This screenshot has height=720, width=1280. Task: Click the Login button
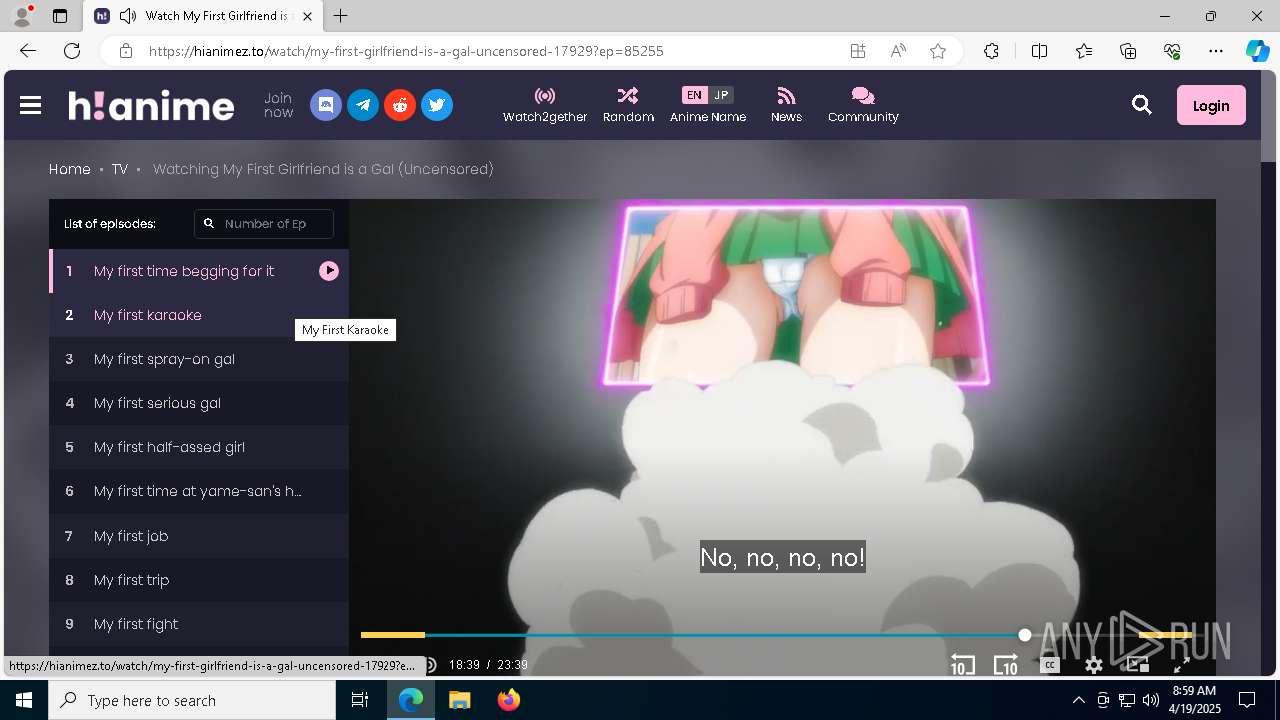[1211, 105]
